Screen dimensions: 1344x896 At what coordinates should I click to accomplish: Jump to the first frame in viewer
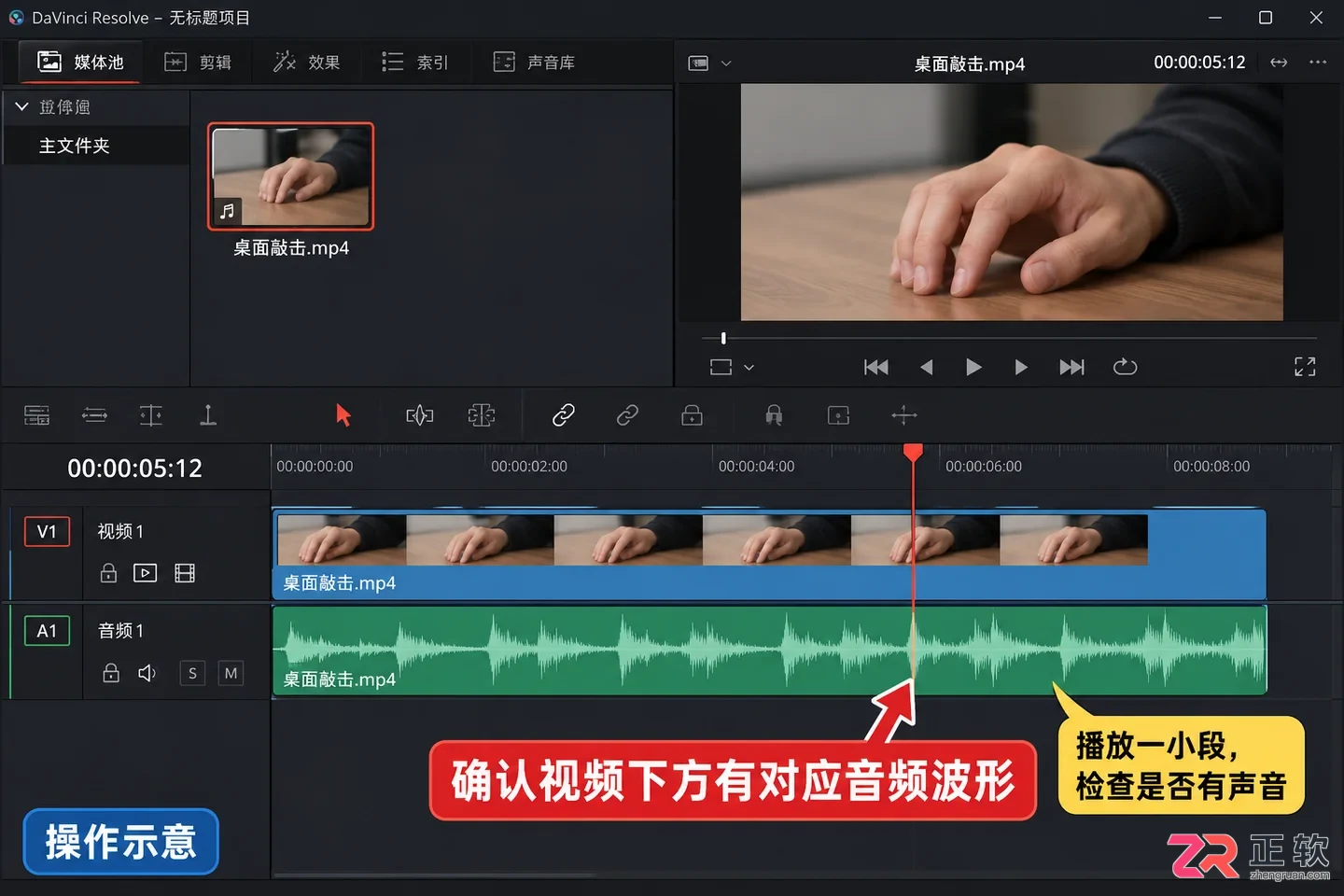click(x=876, y=367)
